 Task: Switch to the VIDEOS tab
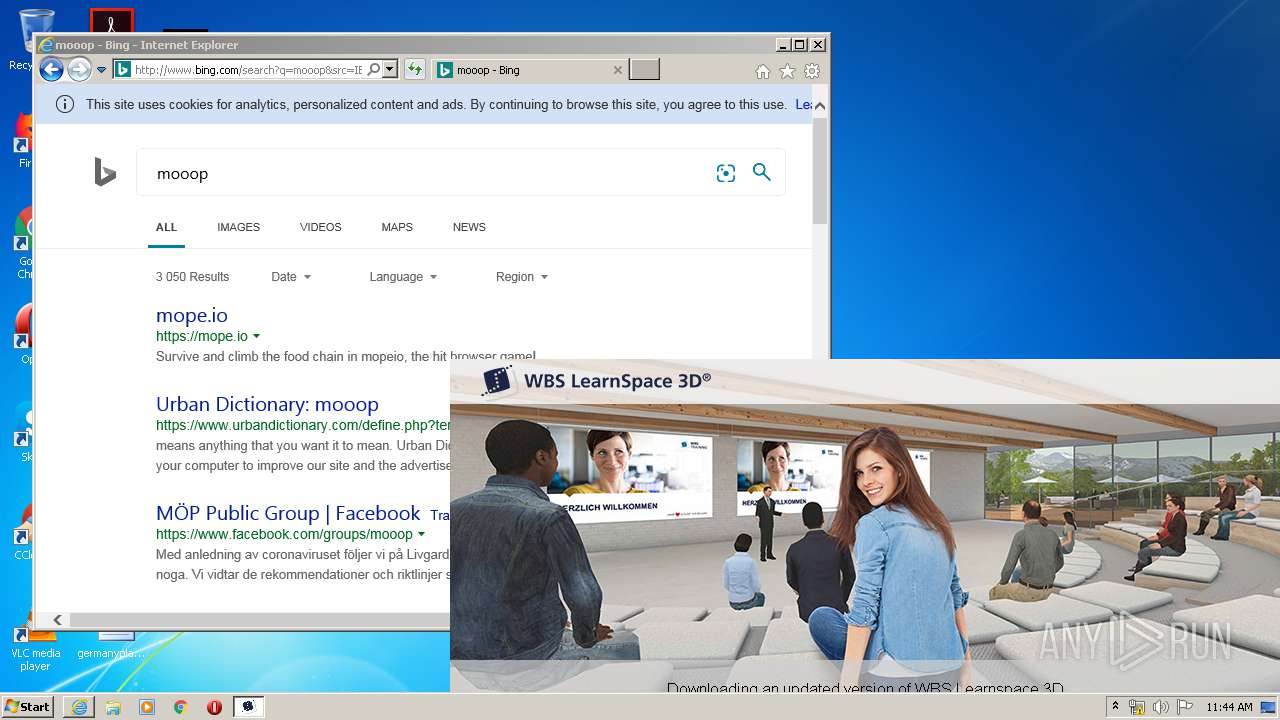(x=320, y=227)
